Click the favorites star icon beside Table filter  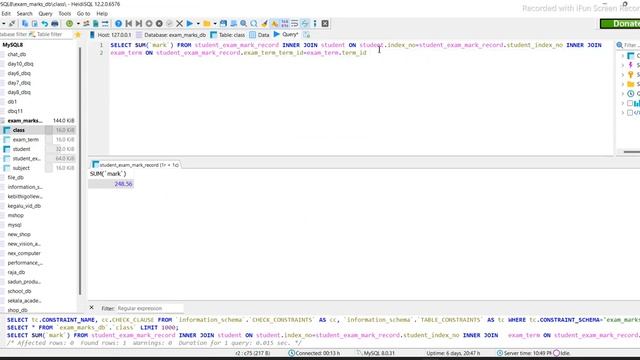pyautogui.click(x=78, y=35)
